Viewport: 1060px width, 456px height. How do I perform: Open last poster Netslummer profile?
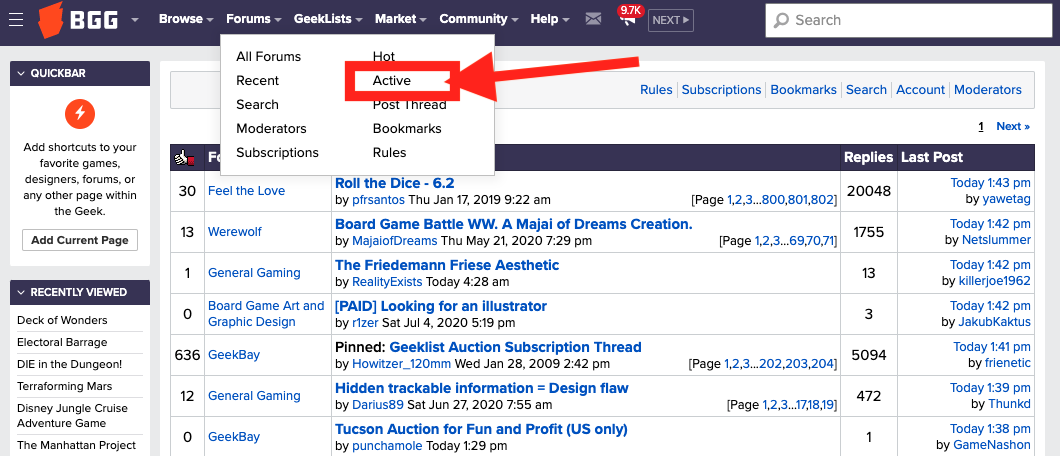(x=996, y=240)
